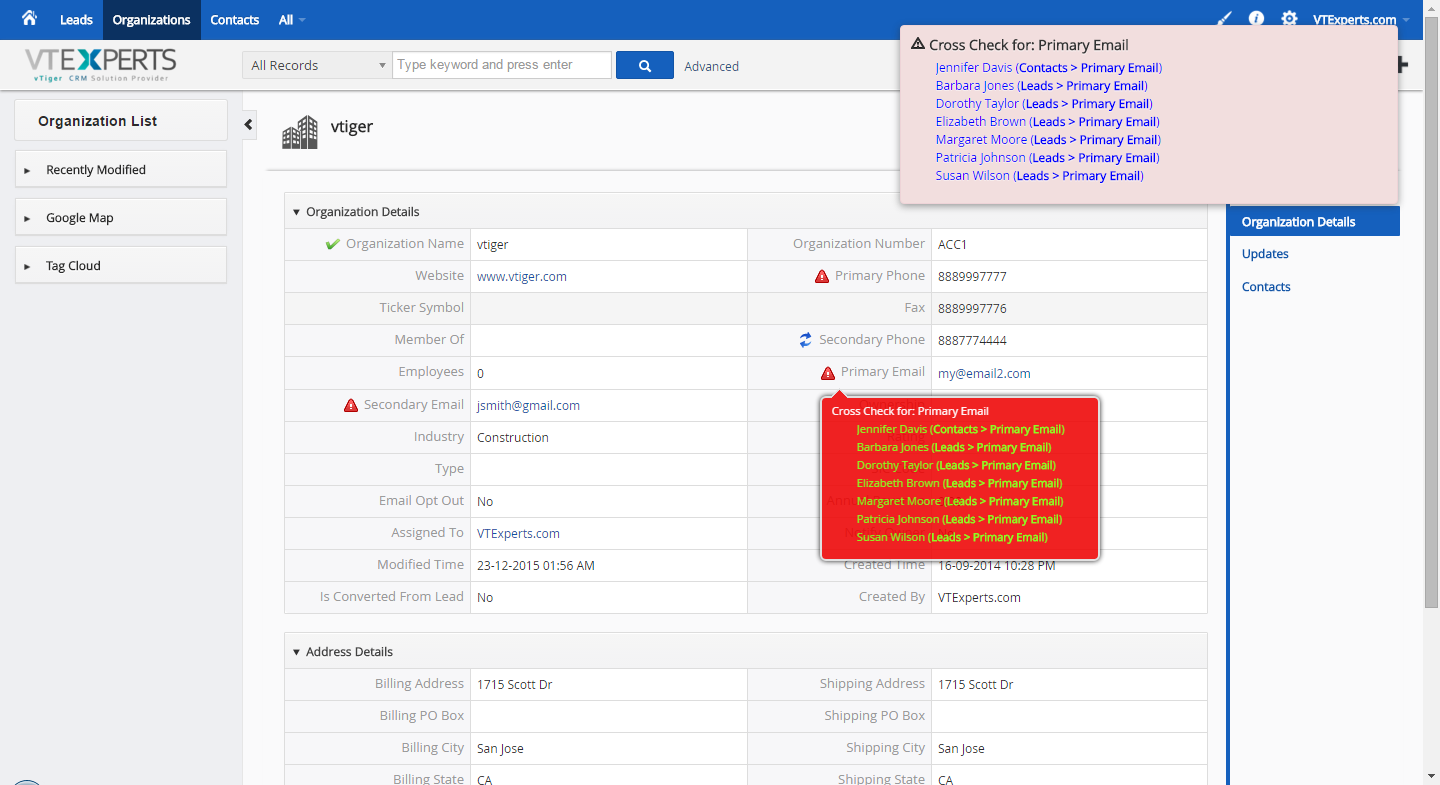Click Organization Number value ACC1

[952, 245]
